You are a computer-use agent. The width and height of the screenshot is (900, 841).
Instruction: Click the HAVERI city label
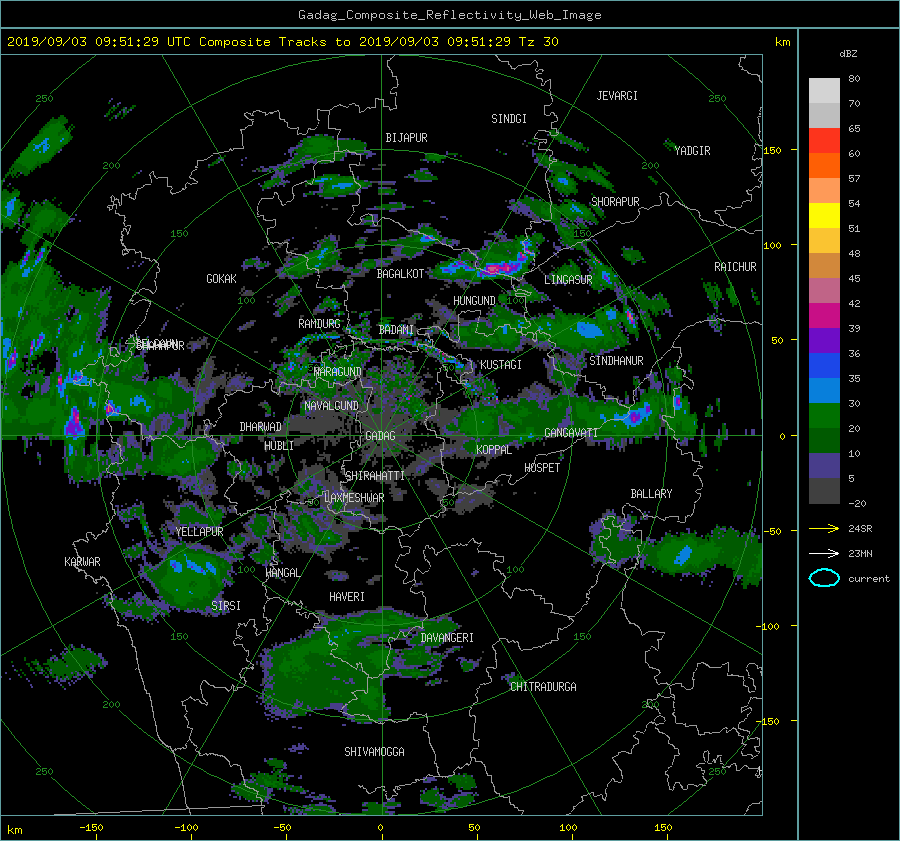point(347,597)
